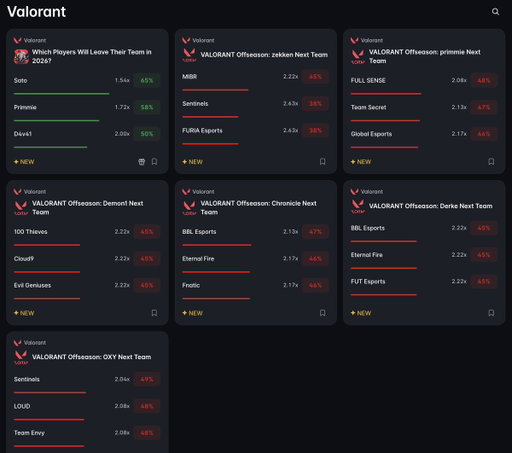Open 'VALORANT Offseason: primmie Next Team' market
512x453 pixels.
pos(425,56)
